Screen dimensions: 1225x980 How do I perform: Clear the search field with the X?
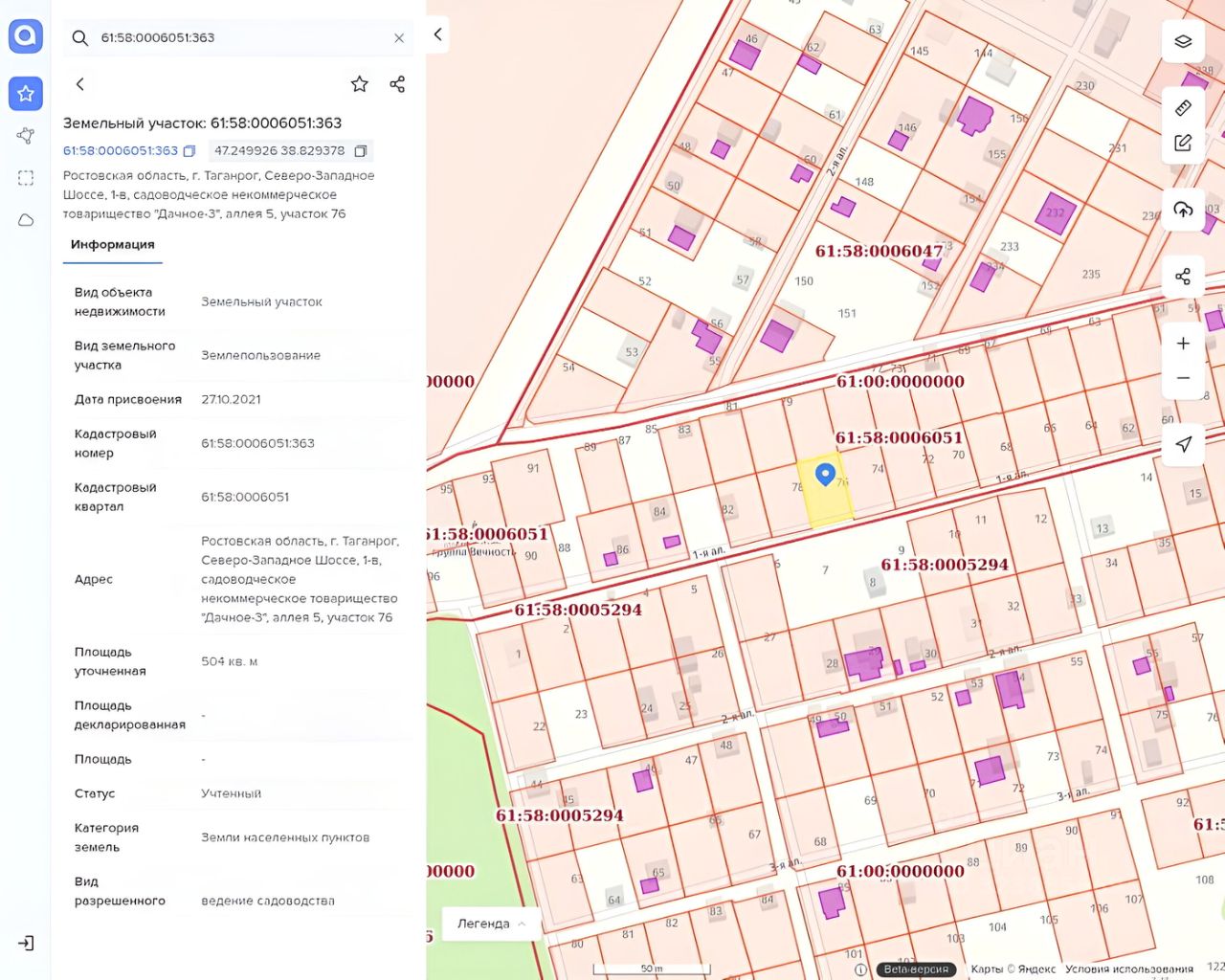tap(399, 38)
